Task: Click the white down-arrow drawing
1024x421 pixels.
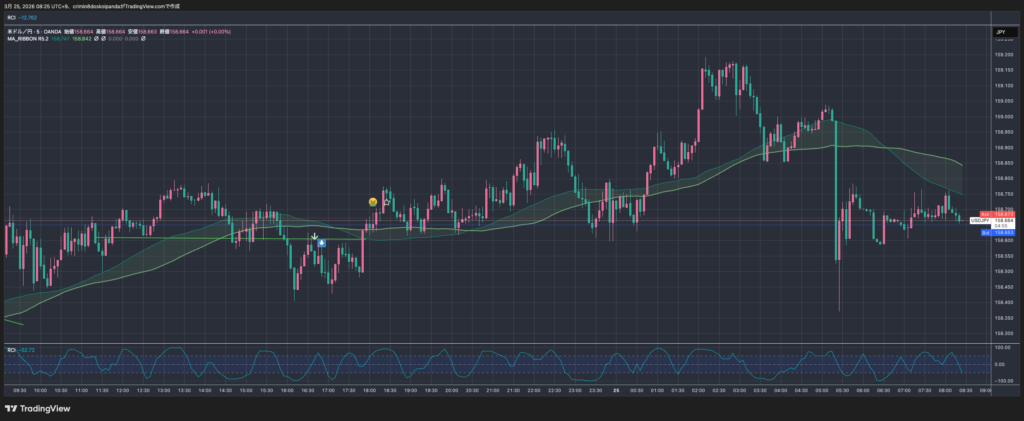Action: [x=315, y=237]
